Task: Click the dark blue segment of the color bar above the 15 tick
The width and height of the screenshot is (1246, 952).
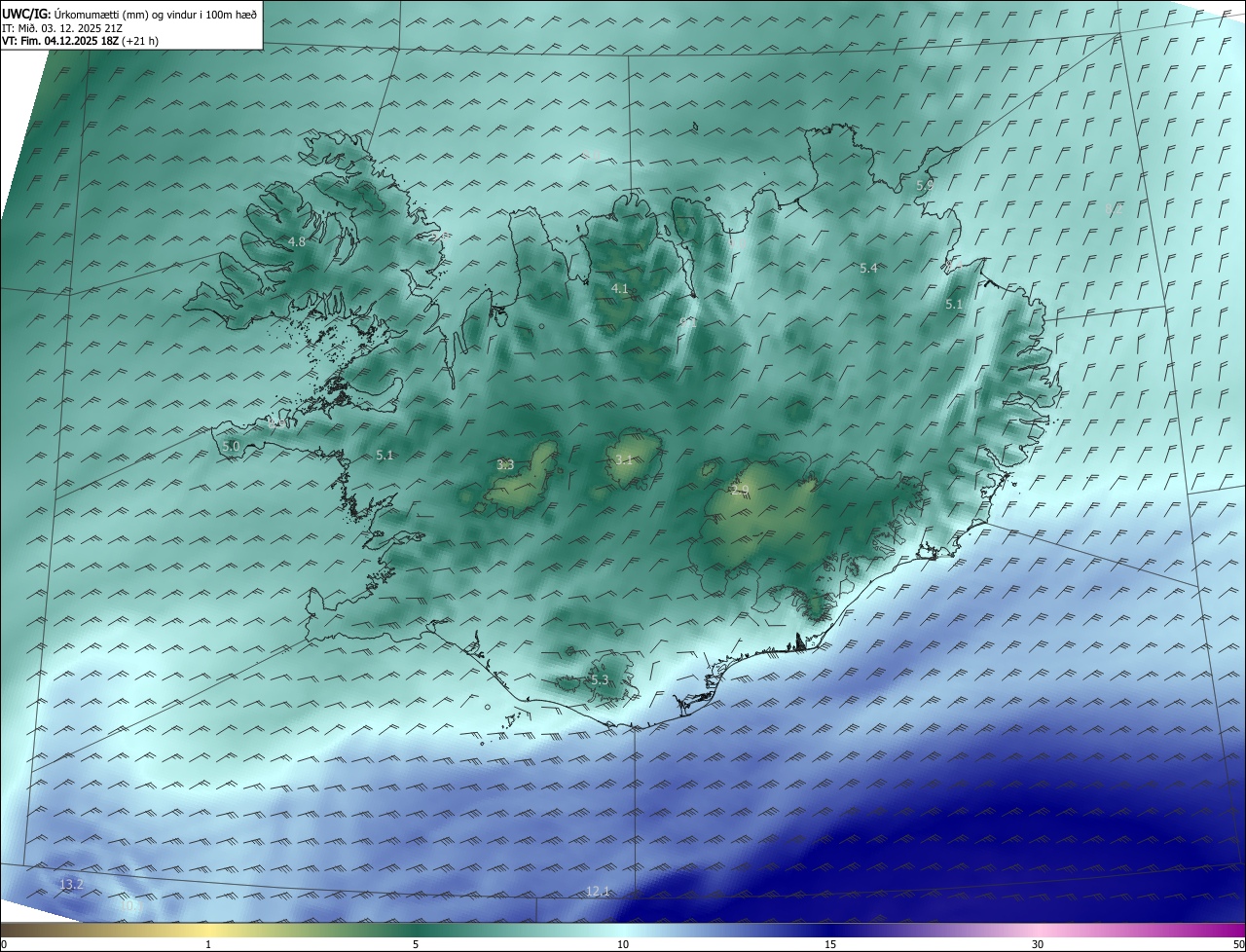Action: pyautogui.click(x=830, y=930)
